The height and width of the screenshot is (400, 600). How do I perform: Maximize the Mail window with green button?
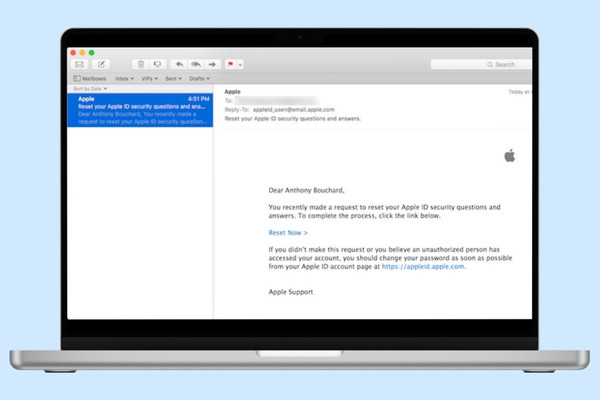coord(91,52)
